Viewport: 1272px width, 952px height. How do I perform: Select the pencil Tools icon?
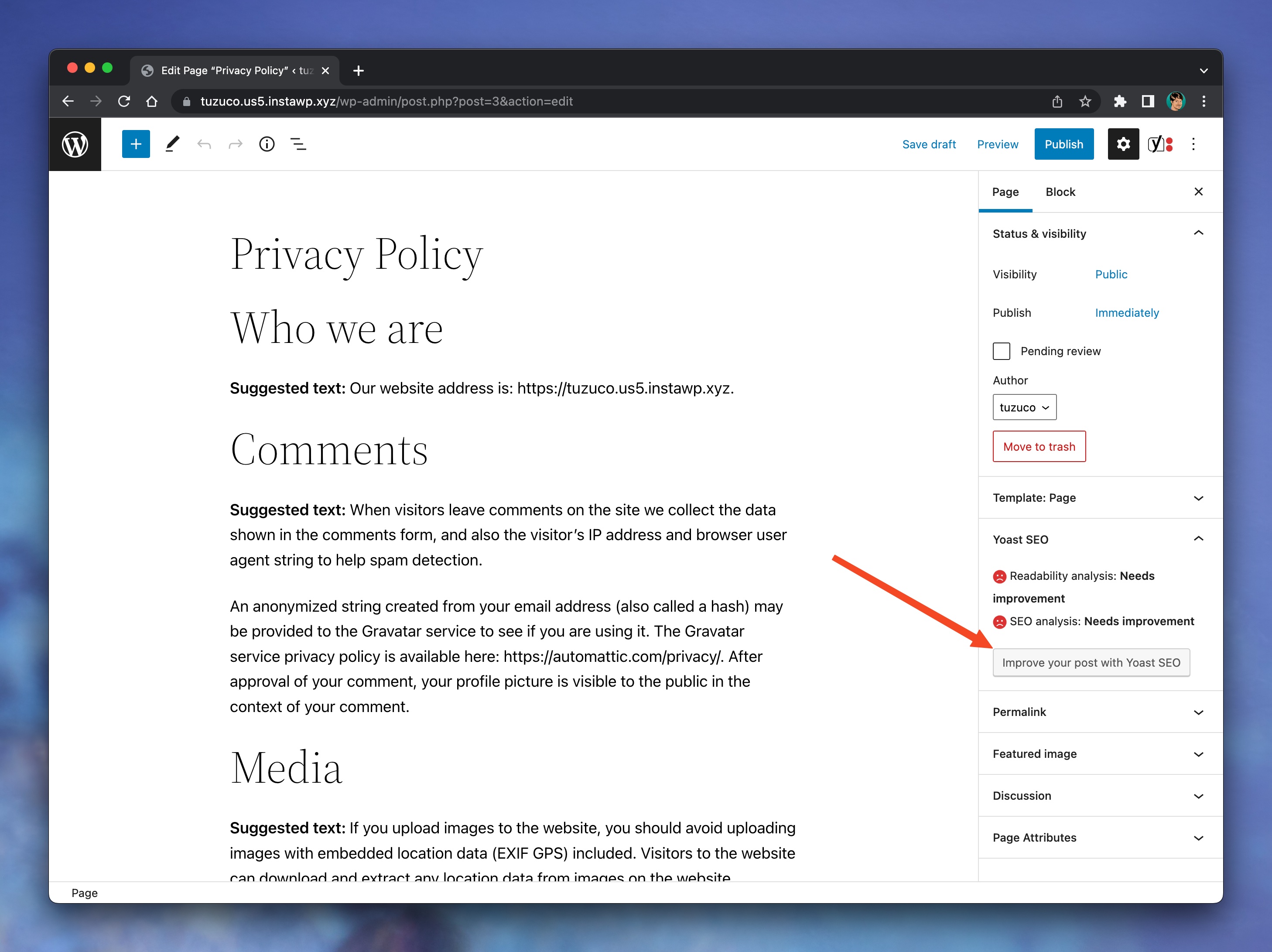coord(172,144)
